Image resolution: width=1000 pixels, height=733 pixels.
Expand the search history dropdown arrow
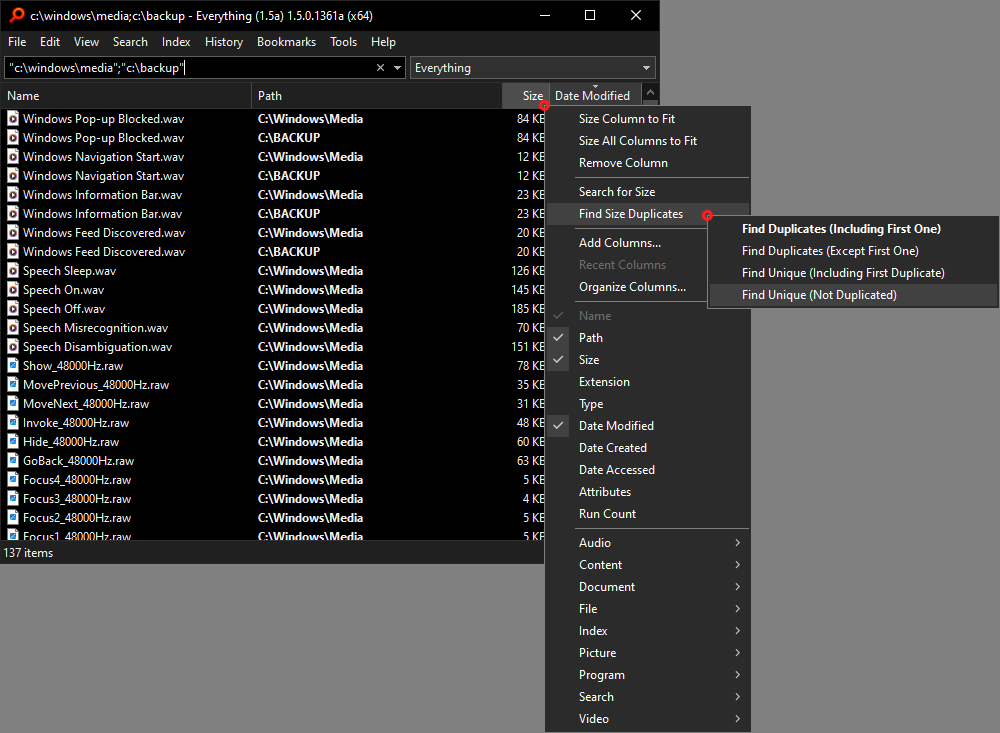[398, 68]
